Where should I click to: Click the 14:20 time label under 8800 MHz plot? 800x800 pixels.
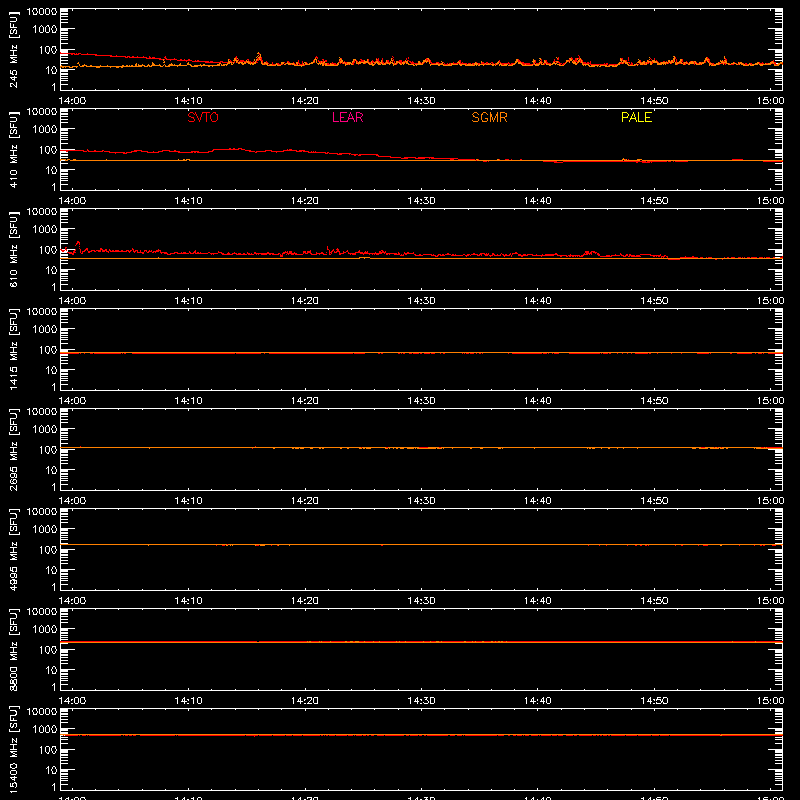pyautogui.click(x=305, y=701)
